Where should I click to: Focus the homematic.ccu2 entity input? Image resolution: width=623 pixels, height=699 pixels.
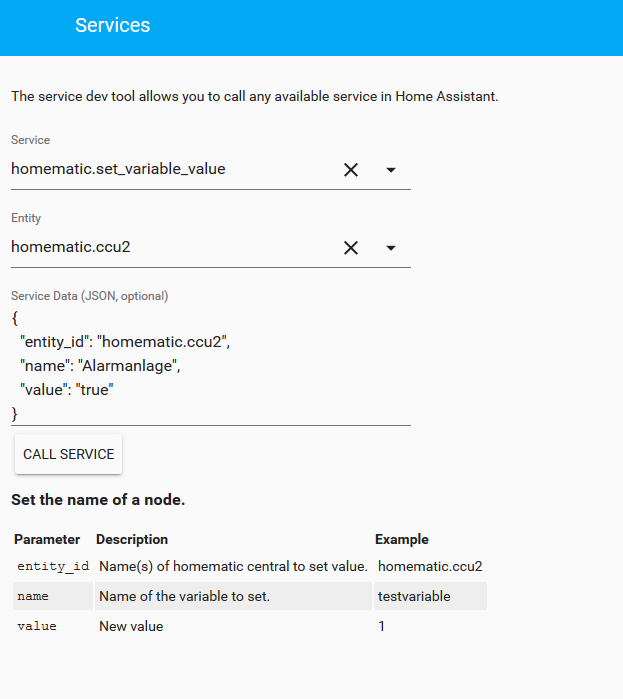(x=170, y=247)
